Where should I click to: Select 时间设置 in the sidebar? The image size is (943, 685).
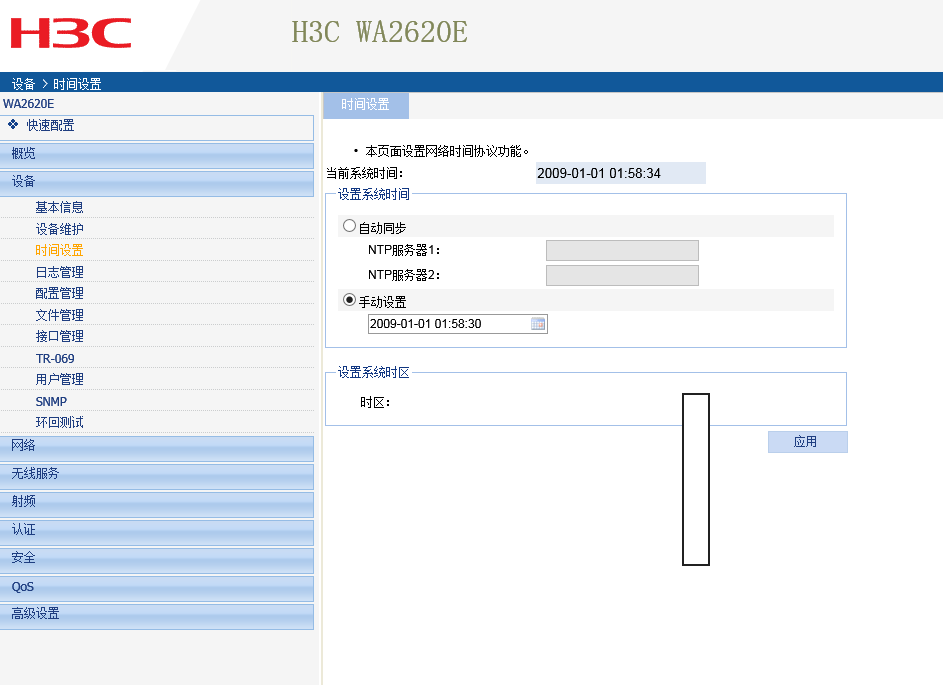click(59, 250)
